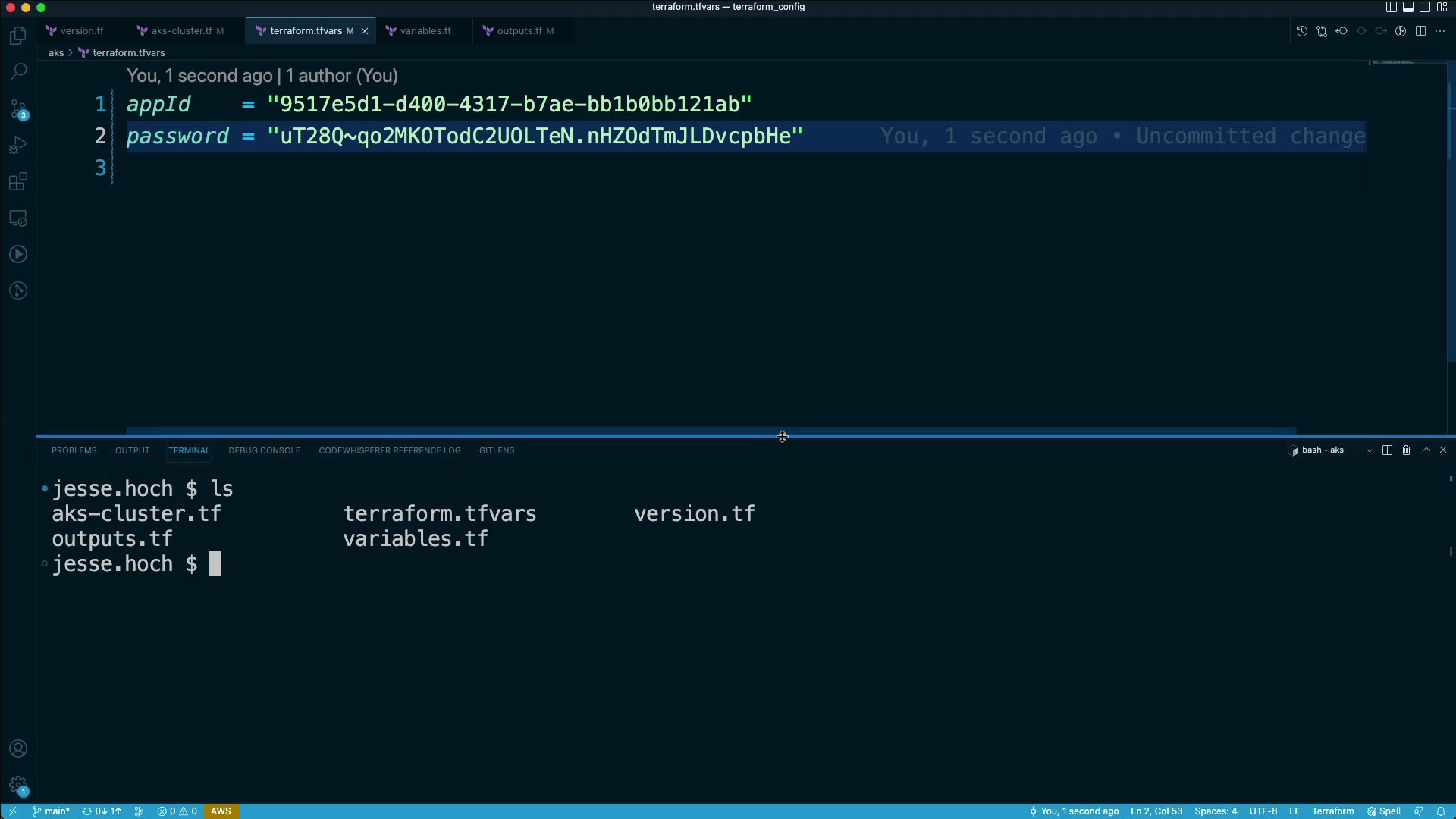Click the main branch in status bar

pos(52,811)
